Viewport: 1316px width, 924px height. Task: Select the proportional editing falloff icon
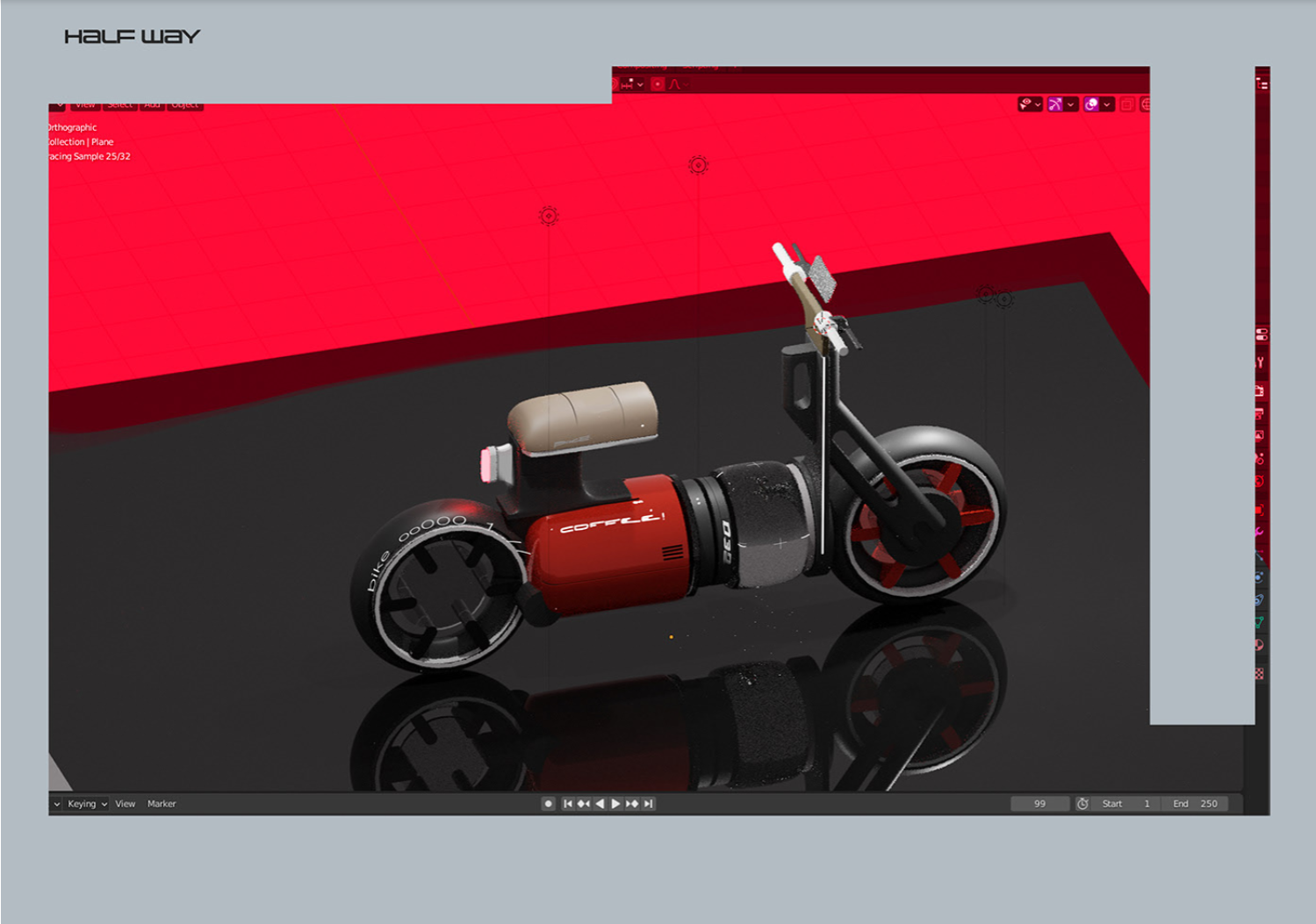coord(674,84)
